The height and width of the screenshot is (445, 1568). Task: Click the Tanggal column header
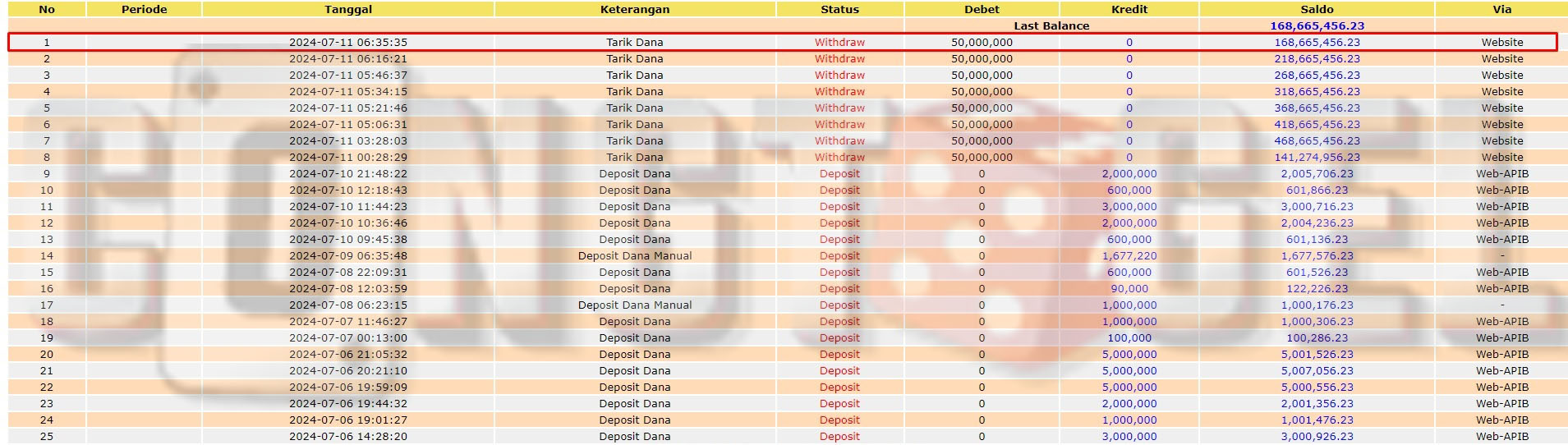[348, 10]
